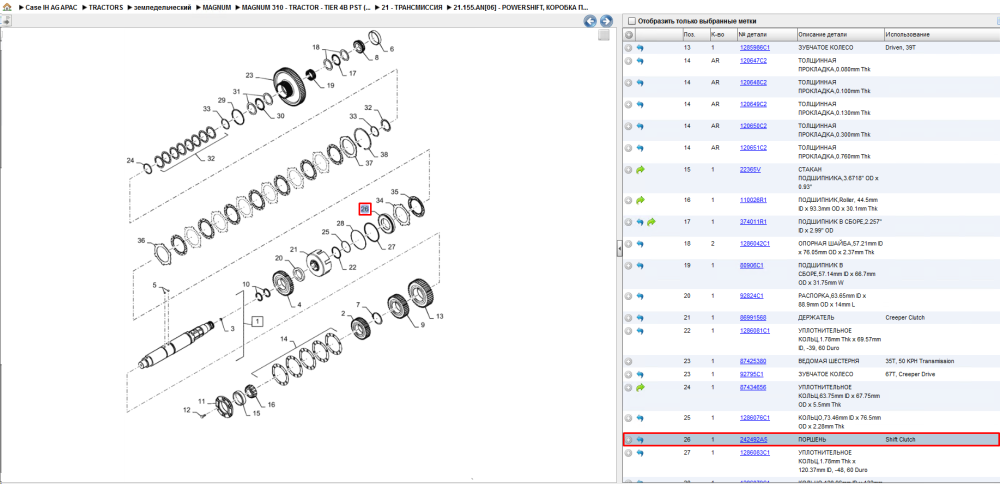Click callout number 23 on the diagram

click(x=249, y=75)
